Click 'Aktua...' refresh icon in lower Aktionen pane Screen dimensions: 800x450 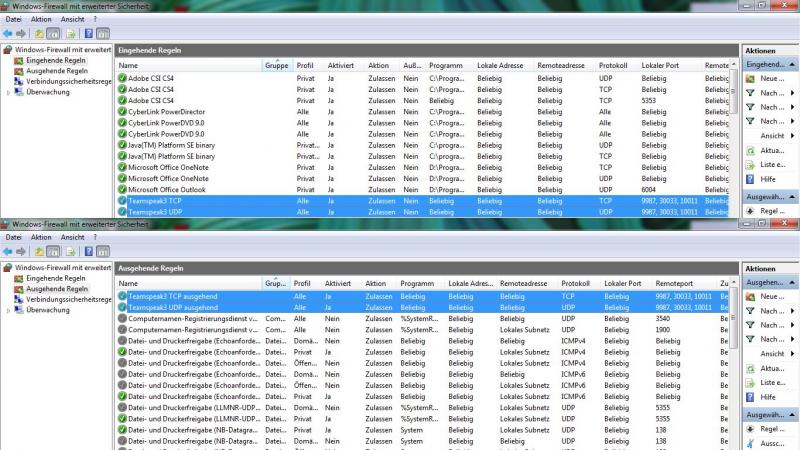pos(751,367)
